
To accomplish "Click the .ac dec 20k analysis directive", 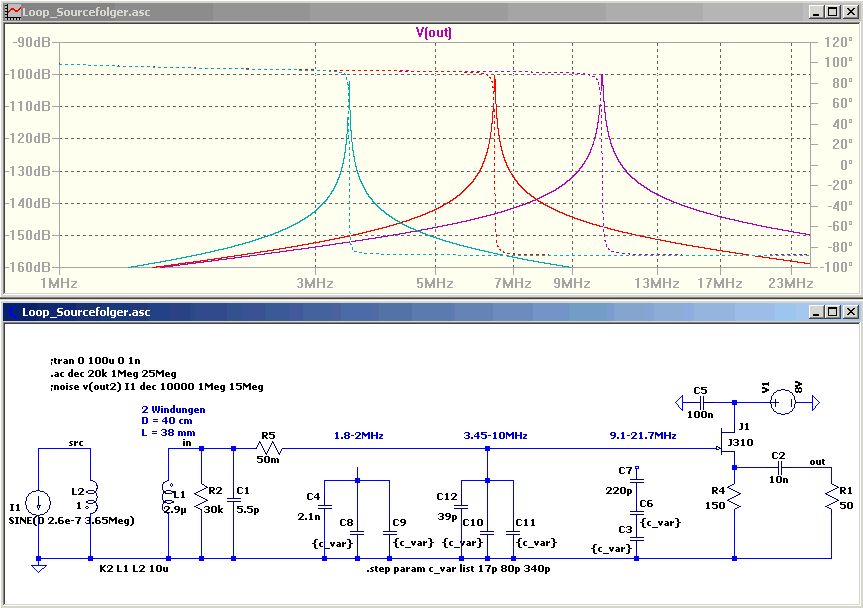I will tap(100, 372).
